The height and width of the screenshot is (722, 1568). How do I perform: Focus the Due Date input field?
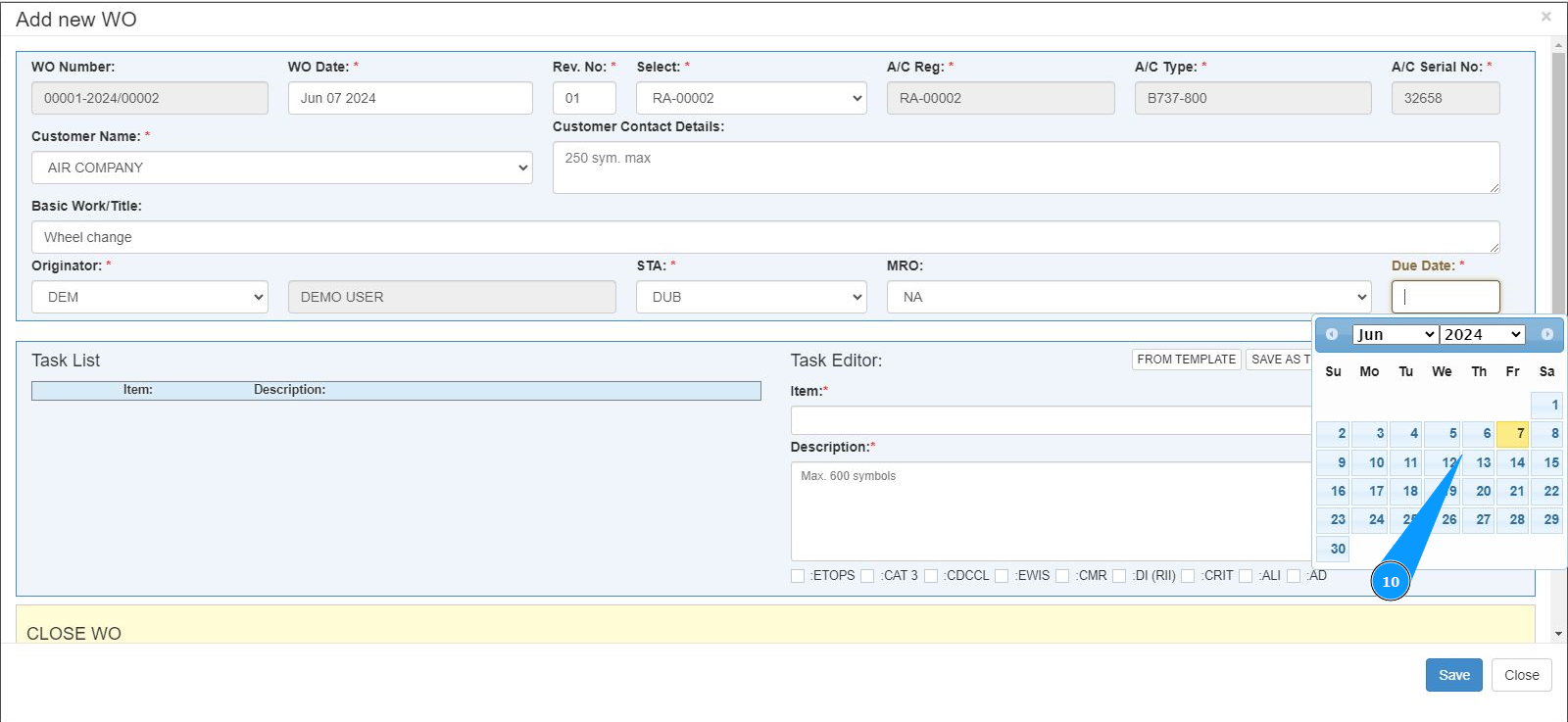[1445, 297]
